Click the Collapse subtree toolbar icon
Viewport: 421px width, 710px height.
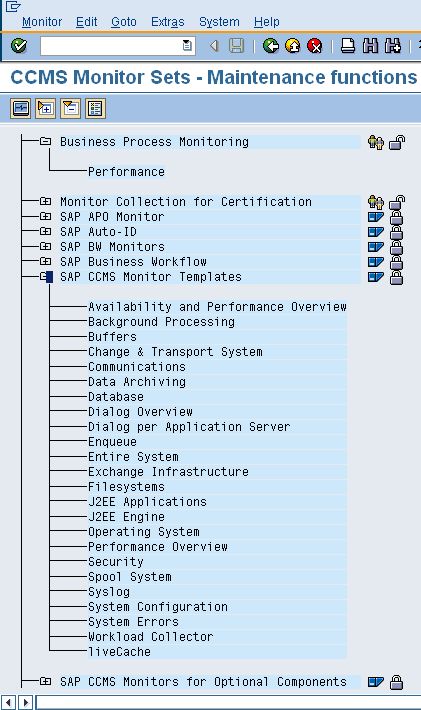click(x=70, y=108)
